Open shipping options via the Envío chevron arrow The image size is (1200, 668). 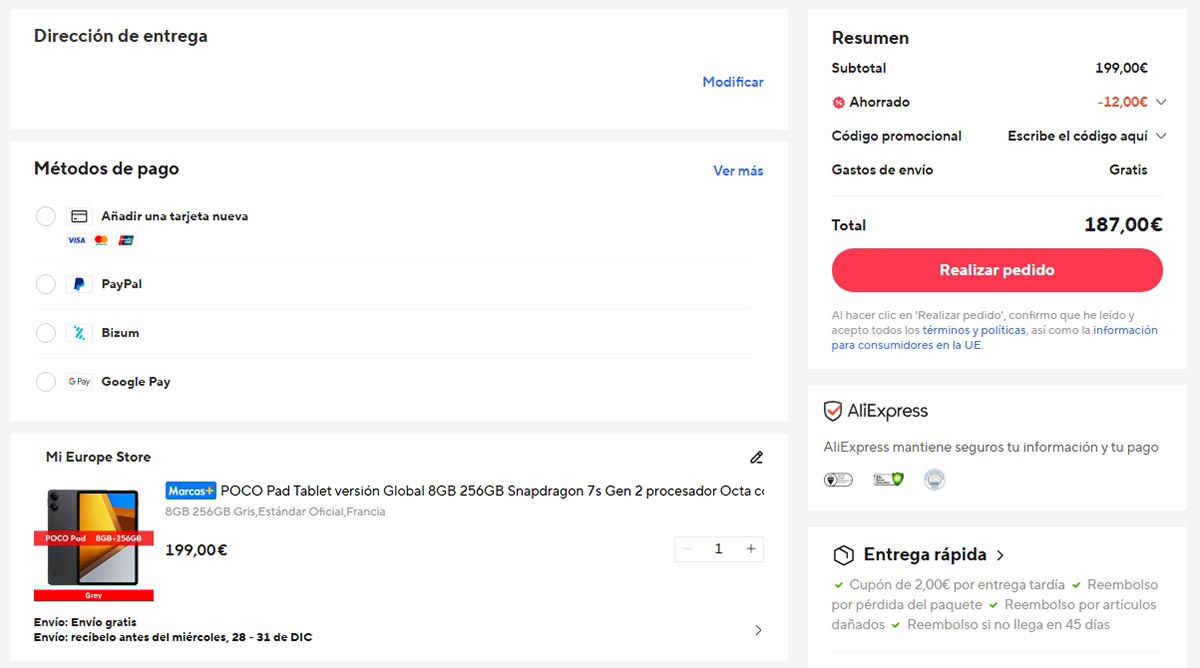tap(758, 630)
